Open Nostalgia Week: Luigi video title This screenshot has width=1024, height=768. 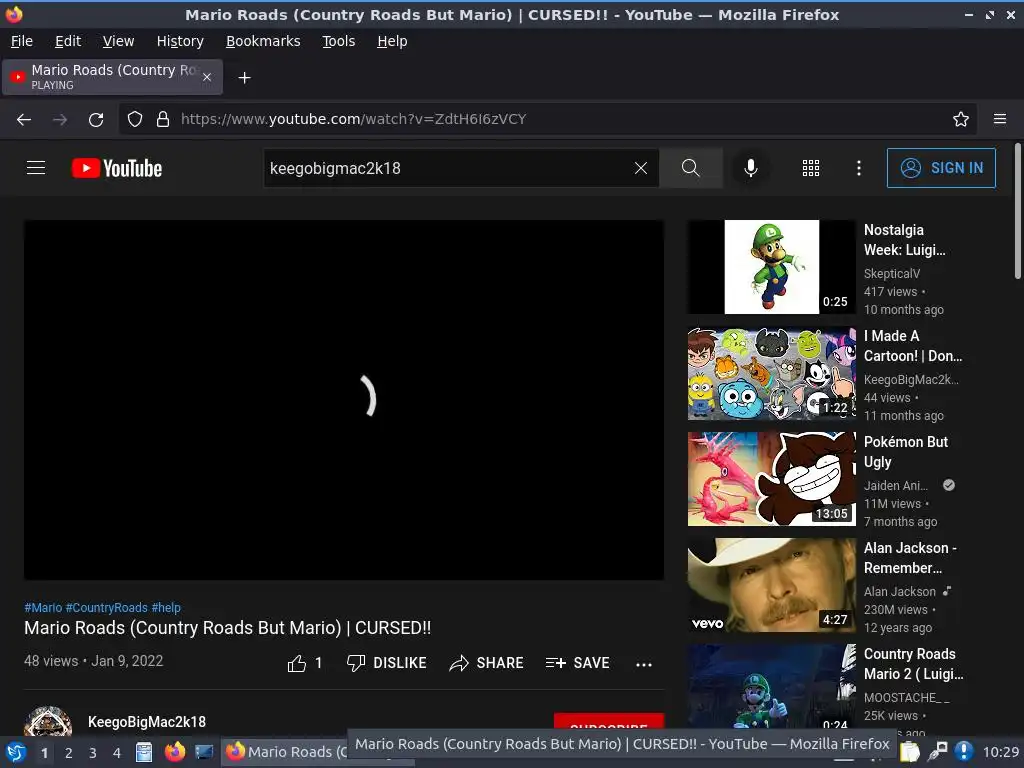(x=904, y=240)
